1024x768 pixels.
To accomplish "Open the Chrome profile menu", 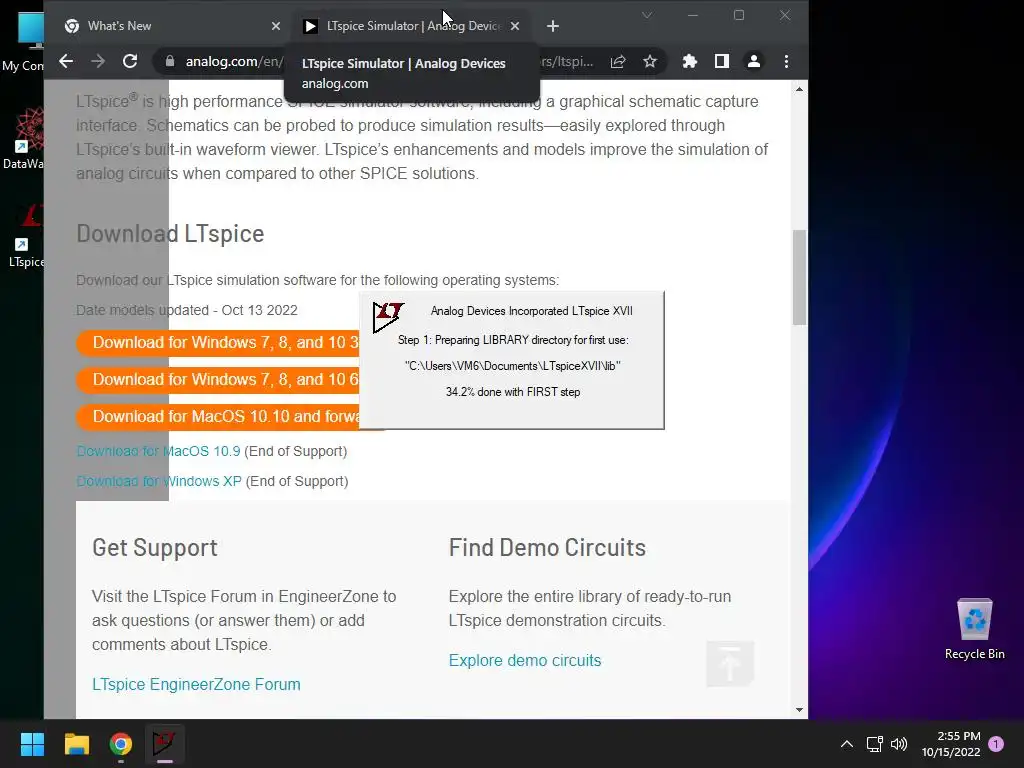I will 754,61.
